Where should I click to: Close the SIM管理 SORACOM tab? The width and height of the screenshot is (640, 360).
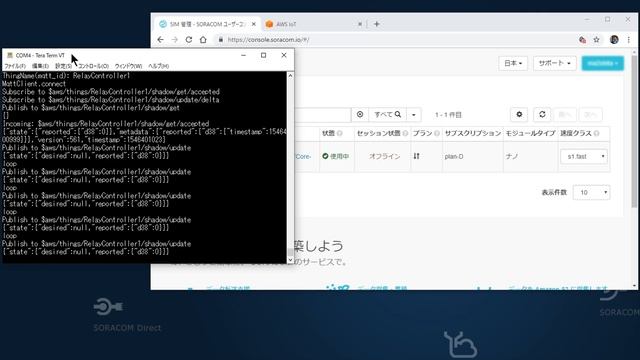coord(253,24)
